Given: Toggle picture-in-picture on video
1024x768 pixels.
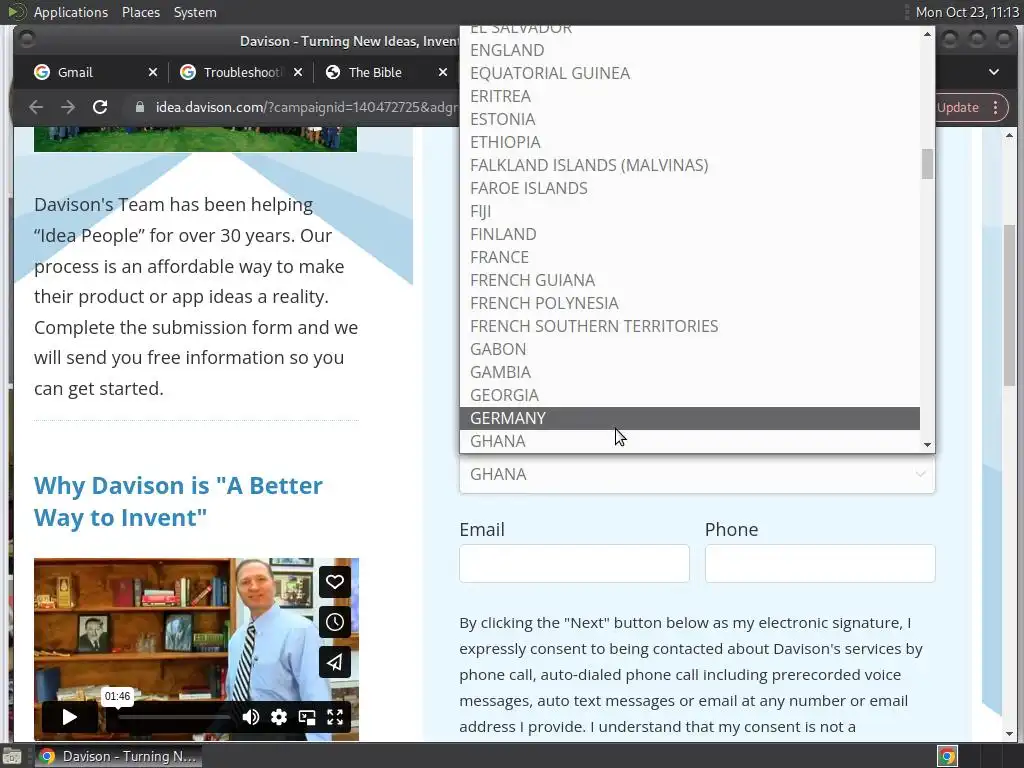Looking at the screenshot, I should [x=307, y=717].
